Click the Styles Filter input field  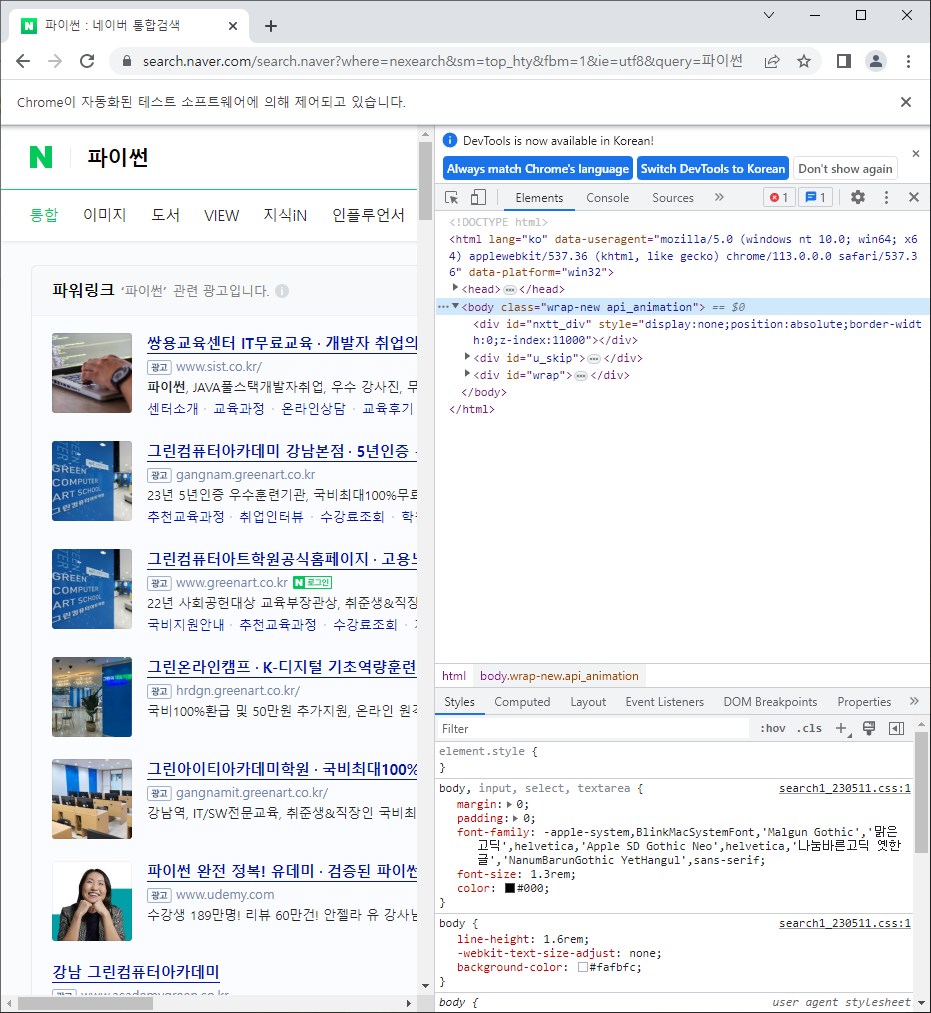click(592, 729)
